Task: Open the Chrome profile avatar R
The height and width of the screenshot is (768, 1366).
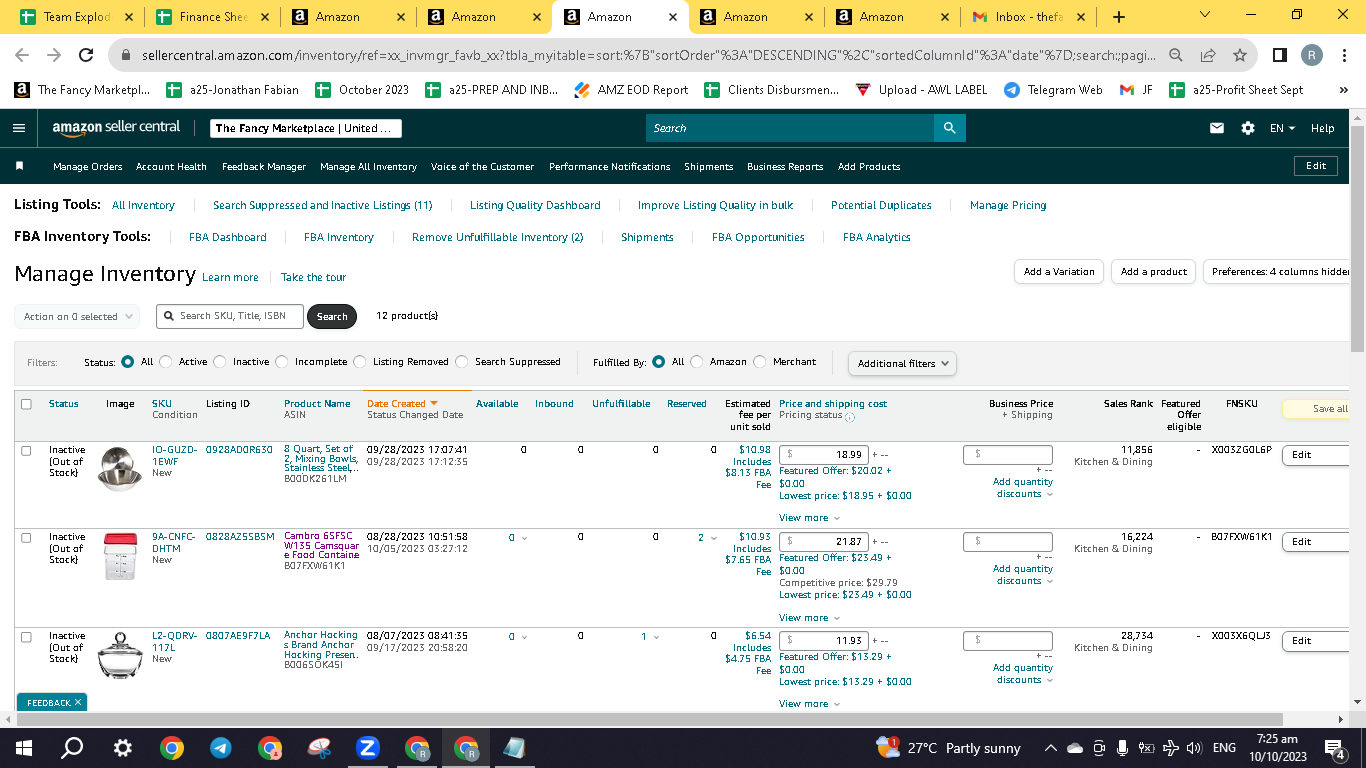Action: (1312, 55)
